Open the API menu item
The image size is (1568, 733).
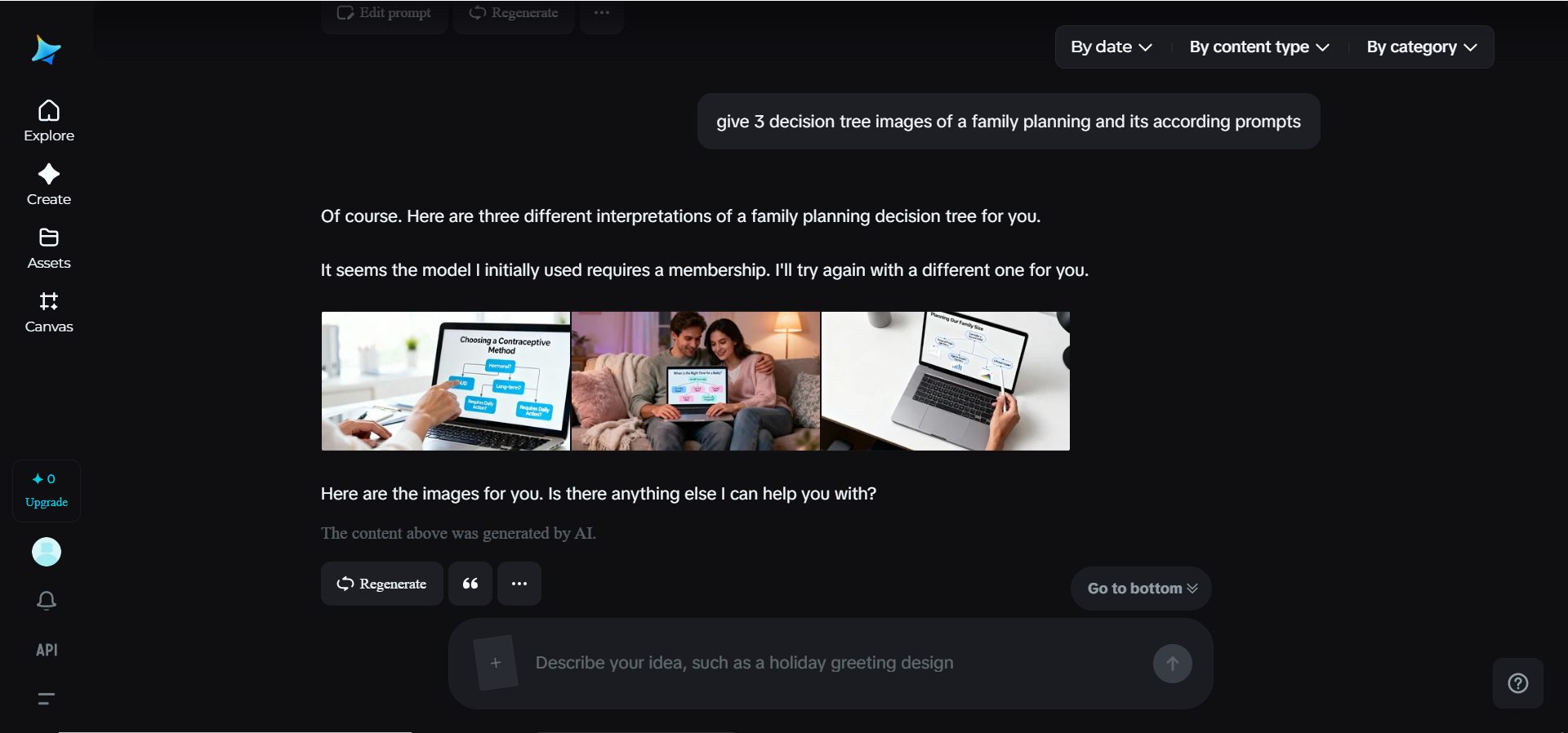47,650
